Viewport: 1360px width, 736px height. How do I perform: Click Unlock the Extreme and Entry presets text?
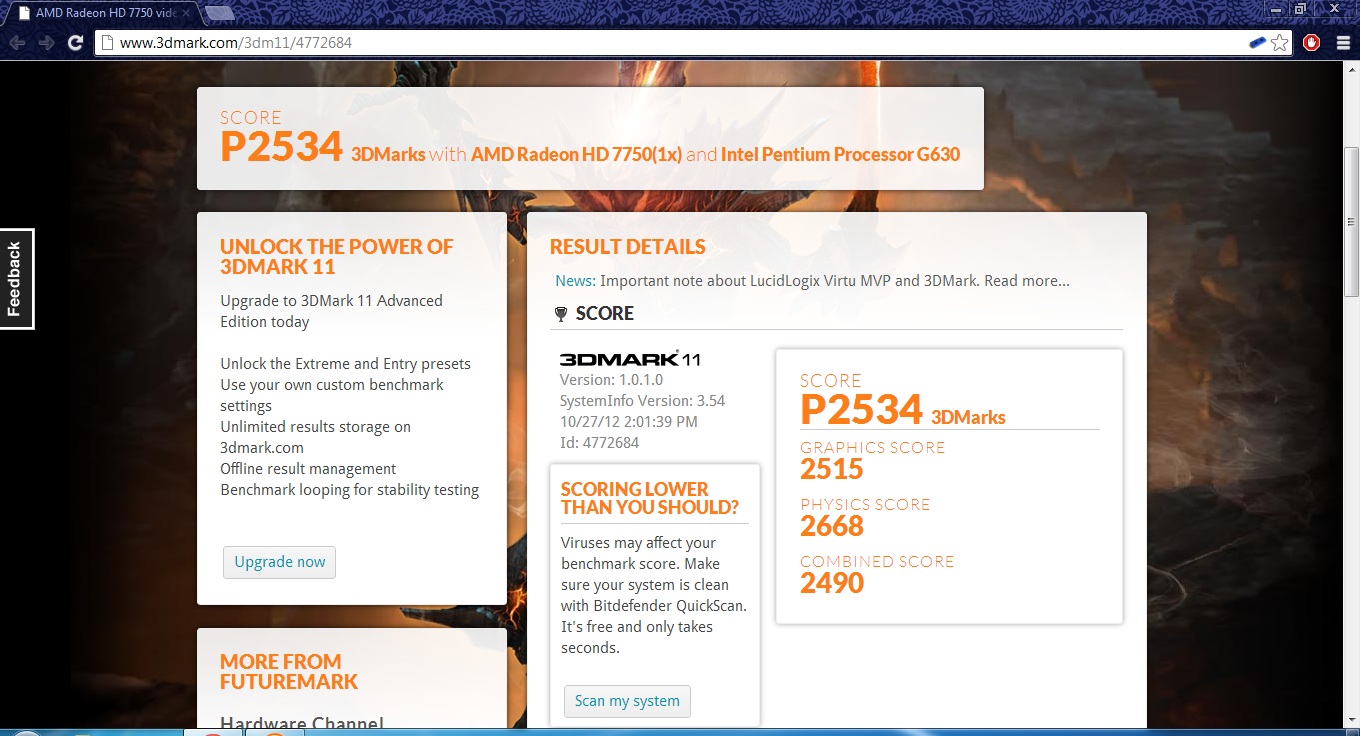click(x=345, y=364)
